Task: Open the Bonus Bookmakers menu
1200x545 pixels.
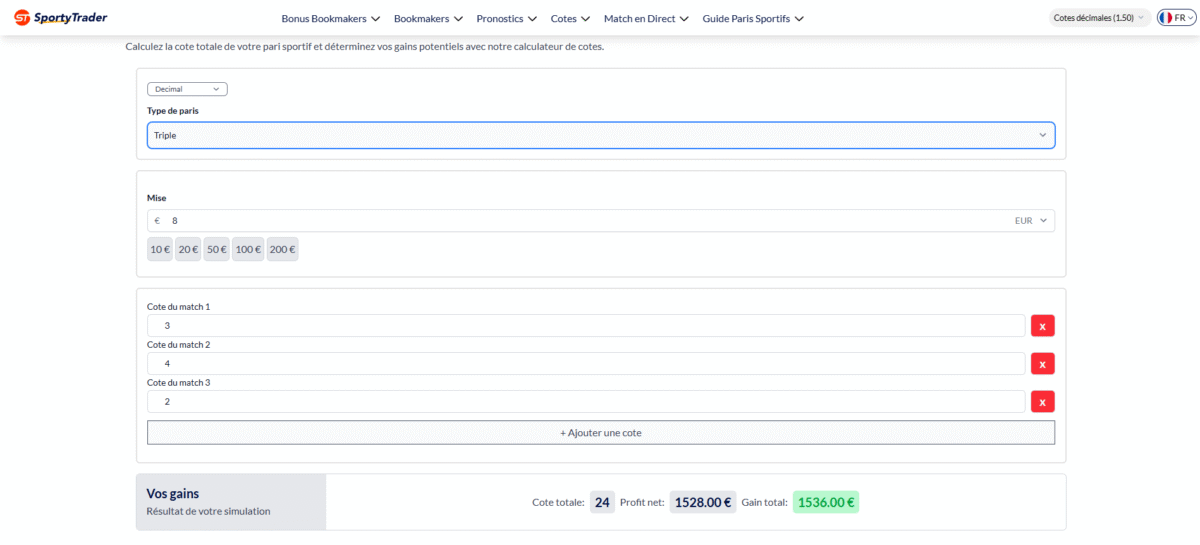Action: (330, 18)
